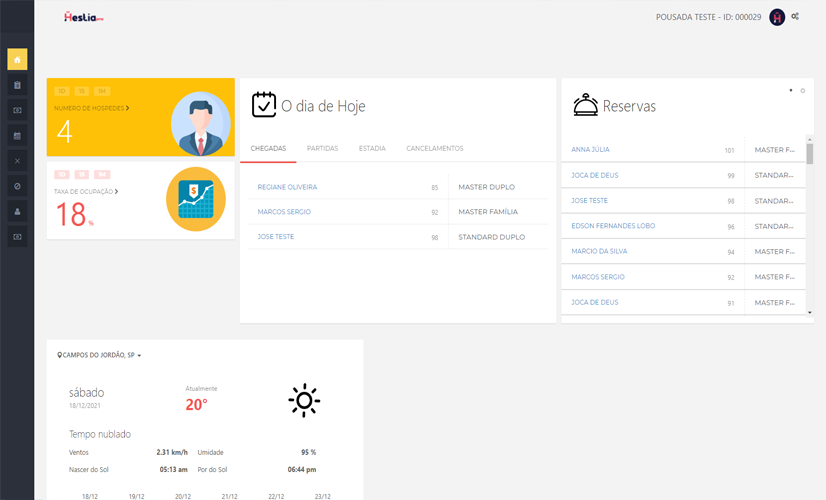Open the user profile sidebar icon
Image resolution: width=826 pixels, height=500 pixels.
(x=17, y=211)
